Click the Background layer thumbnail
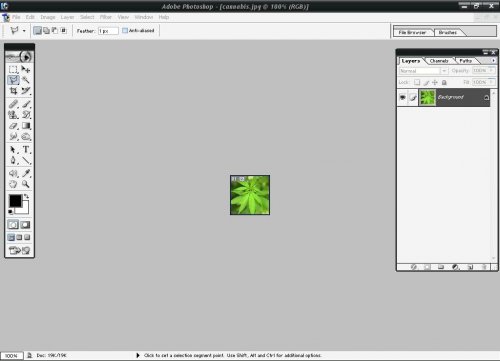Screen dimensions: 500x361 click(427, 97)
